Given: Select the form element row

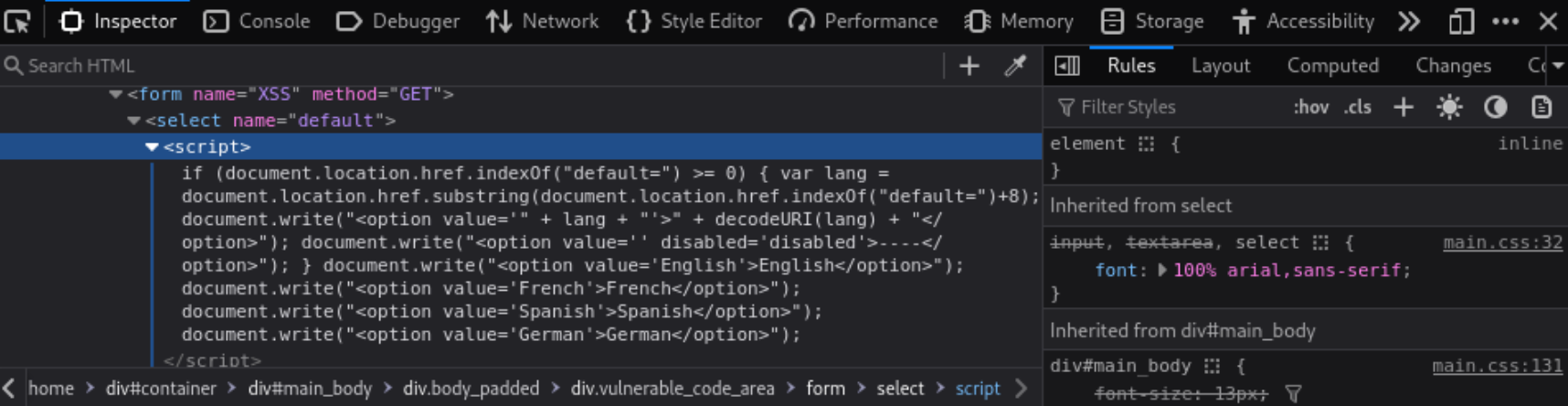Looking at the screenshot, I should [521, 94].
